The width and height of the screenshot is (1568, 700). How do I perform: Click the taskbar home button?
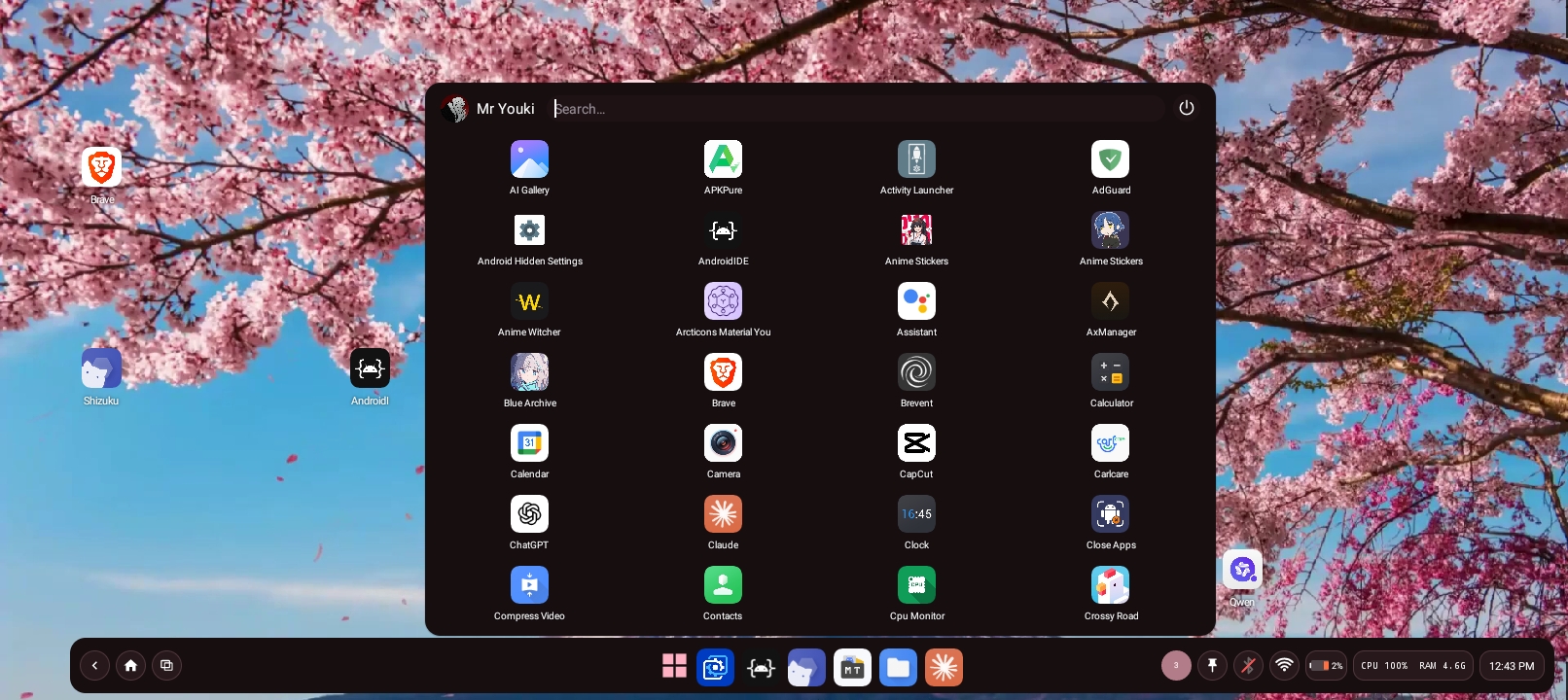[x=130, y=666]
